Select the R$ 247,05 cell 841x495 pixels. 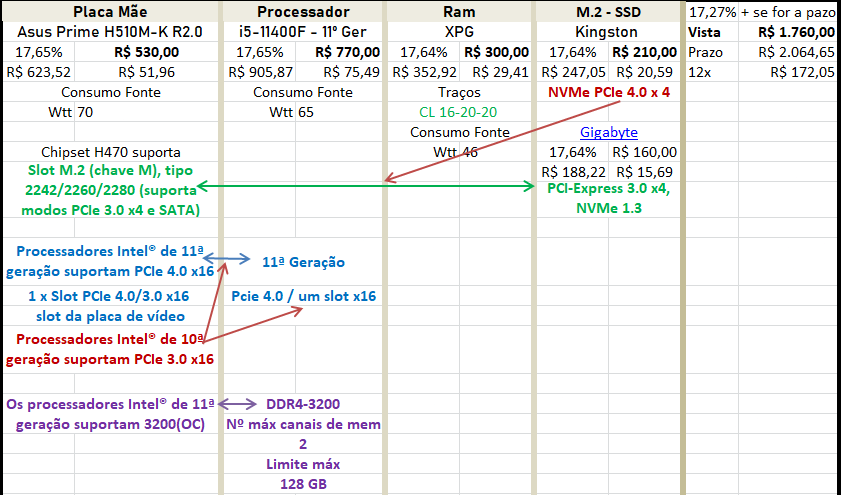coord(573,72)
